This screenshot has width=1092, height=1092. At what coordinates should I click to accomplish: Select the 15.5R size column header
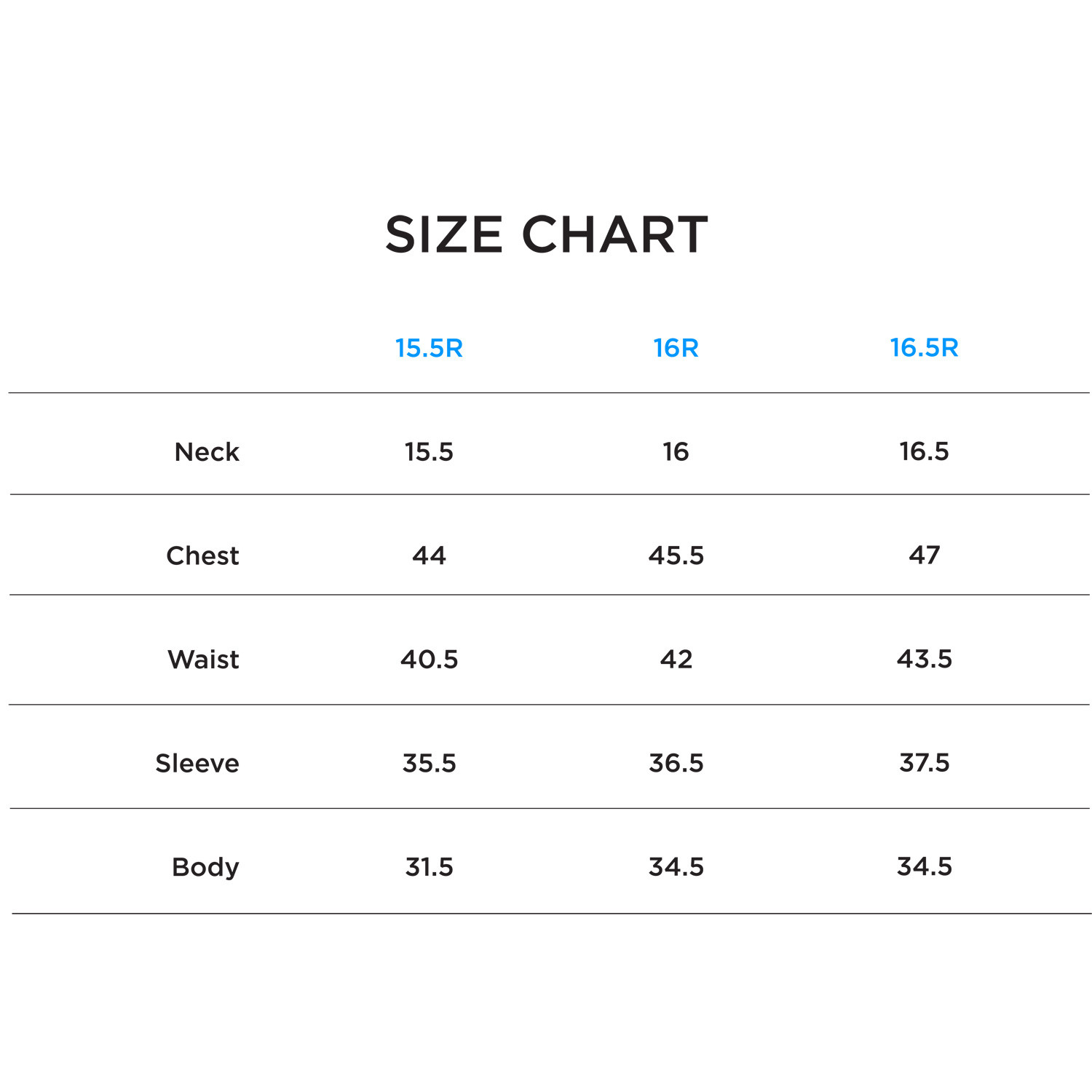point(429,348)
